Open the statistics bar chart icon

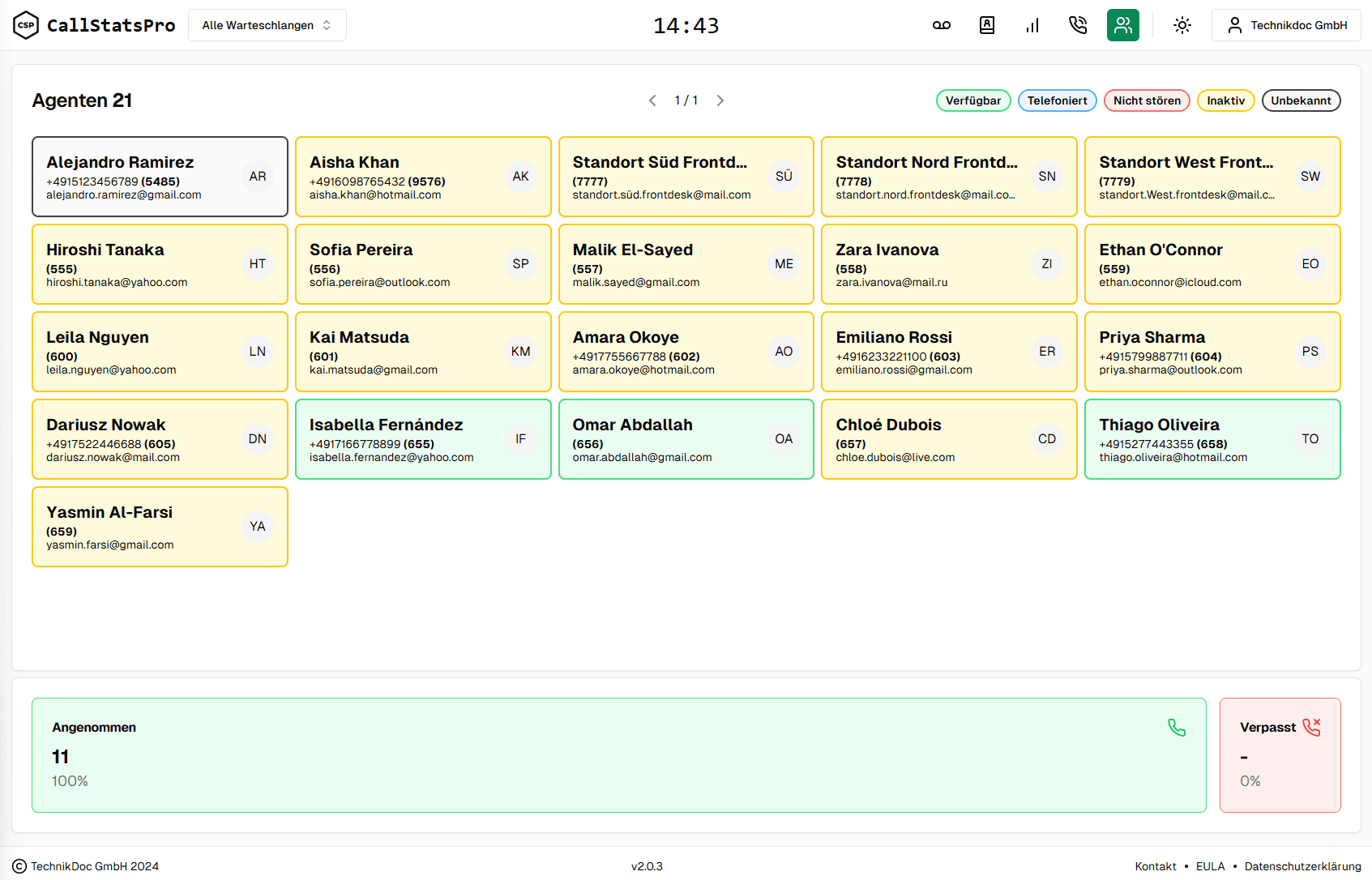tap(1032, 25)
